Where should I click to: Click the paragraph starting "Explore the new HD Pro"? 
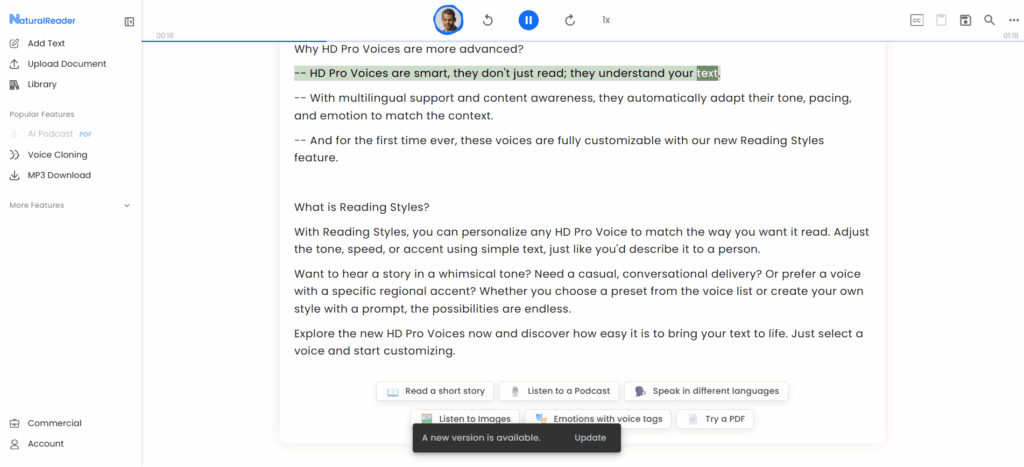[579, 342]
